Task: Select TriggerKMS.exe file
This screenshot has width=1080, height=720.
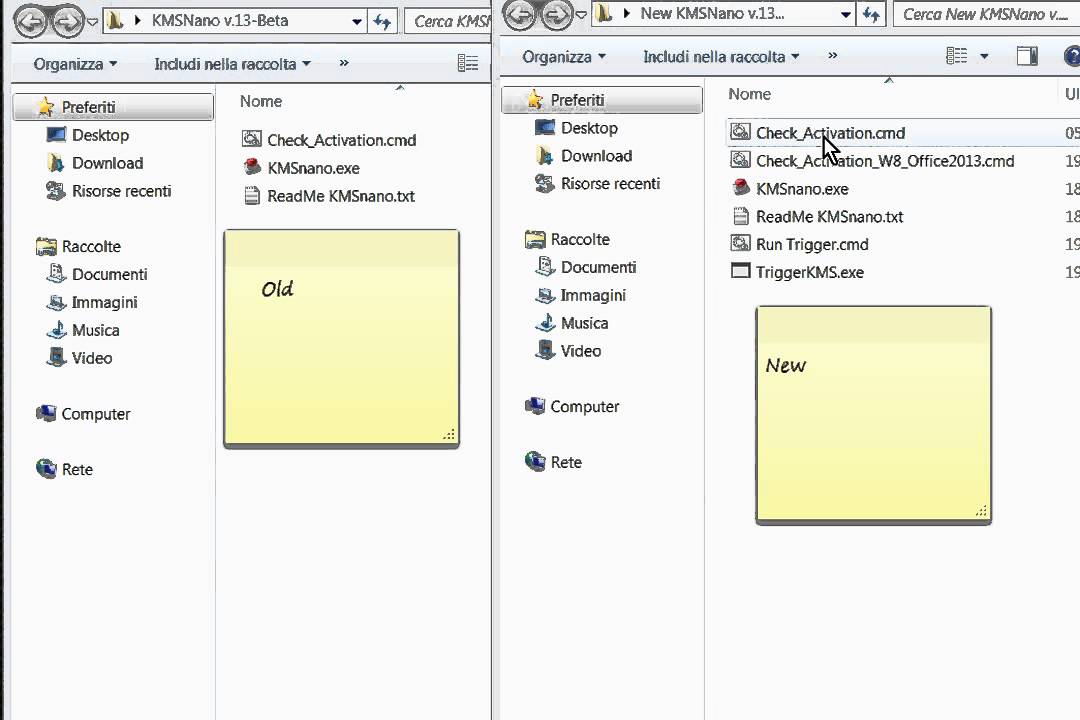Action: [797, 272]
